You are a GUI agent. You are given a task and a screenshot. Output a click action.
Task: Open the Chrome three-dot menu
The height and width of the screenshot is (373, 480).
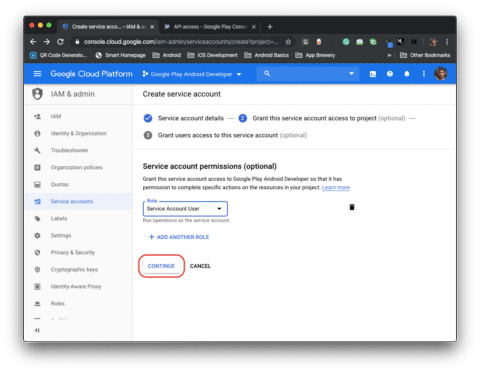click(447, 42)
